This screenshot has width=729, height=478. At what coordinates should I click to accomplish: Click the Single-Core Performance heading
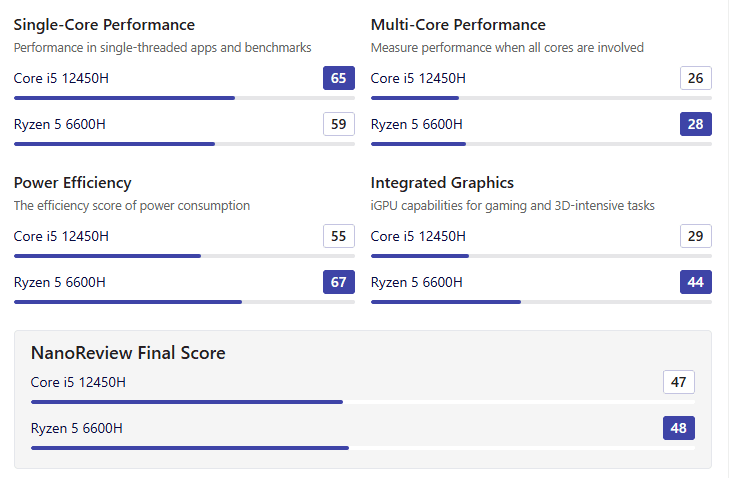(104, 25)
